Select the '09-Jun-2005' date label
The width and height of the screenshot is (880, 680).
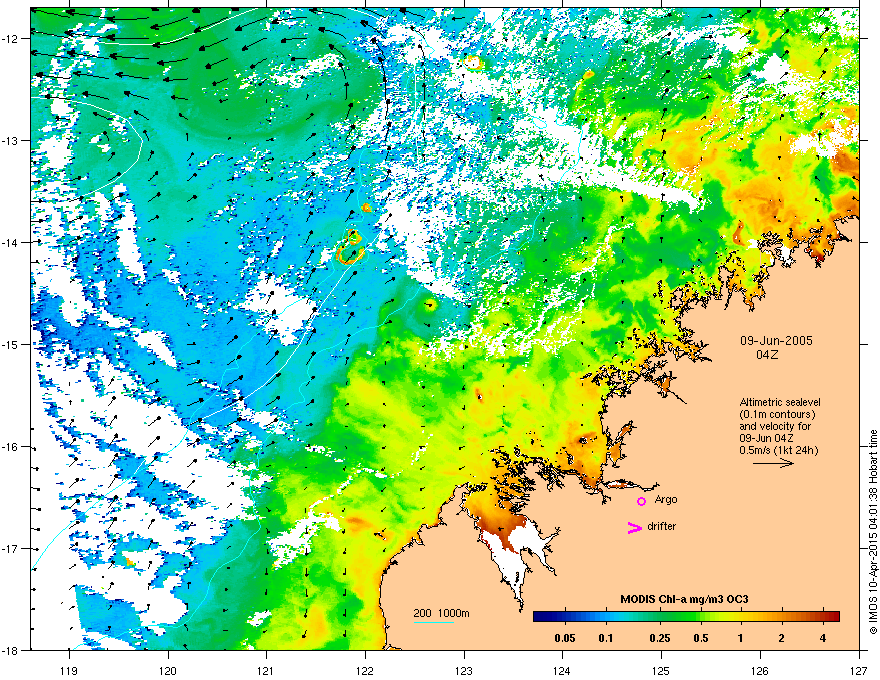point(776,341)
